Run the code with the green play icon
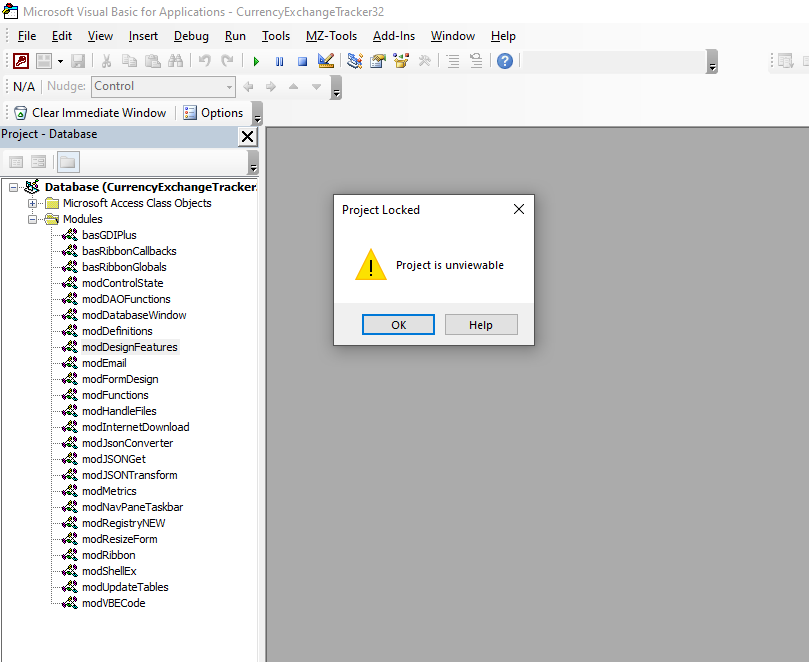Image resolution: width=809 pixels, height=662 pixels. click(256, 61)
